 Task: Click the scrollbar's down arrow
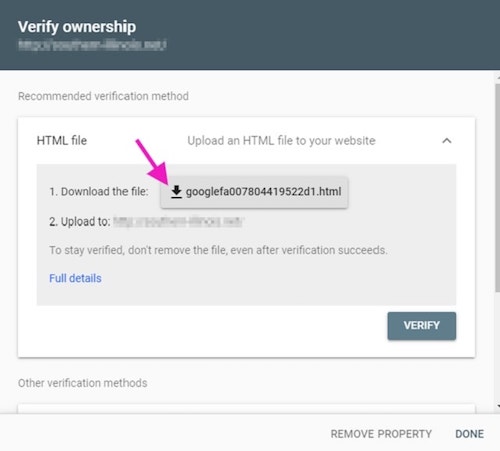coord(498,406)
